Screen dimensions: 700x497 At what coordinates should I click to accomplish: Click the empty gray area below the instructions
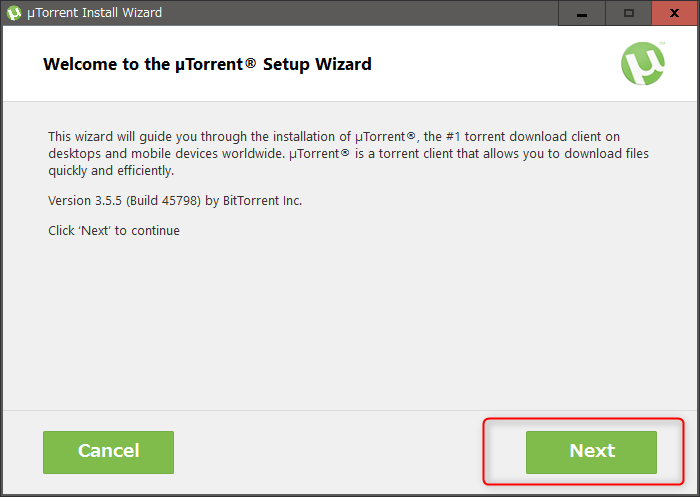350,320
